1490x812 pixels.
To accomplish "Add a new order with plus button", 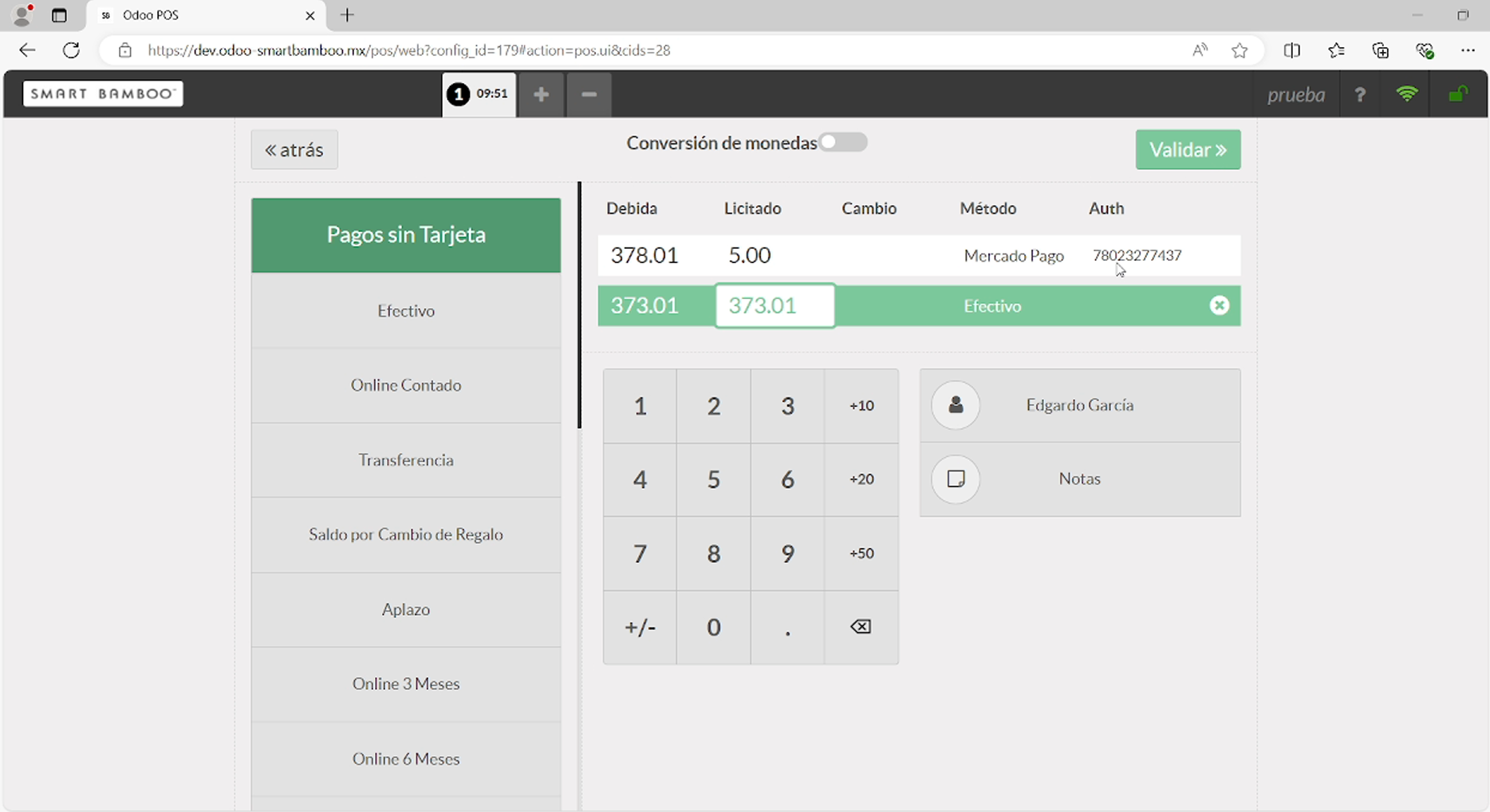I will pyautogui.click(x=541, y=94).
